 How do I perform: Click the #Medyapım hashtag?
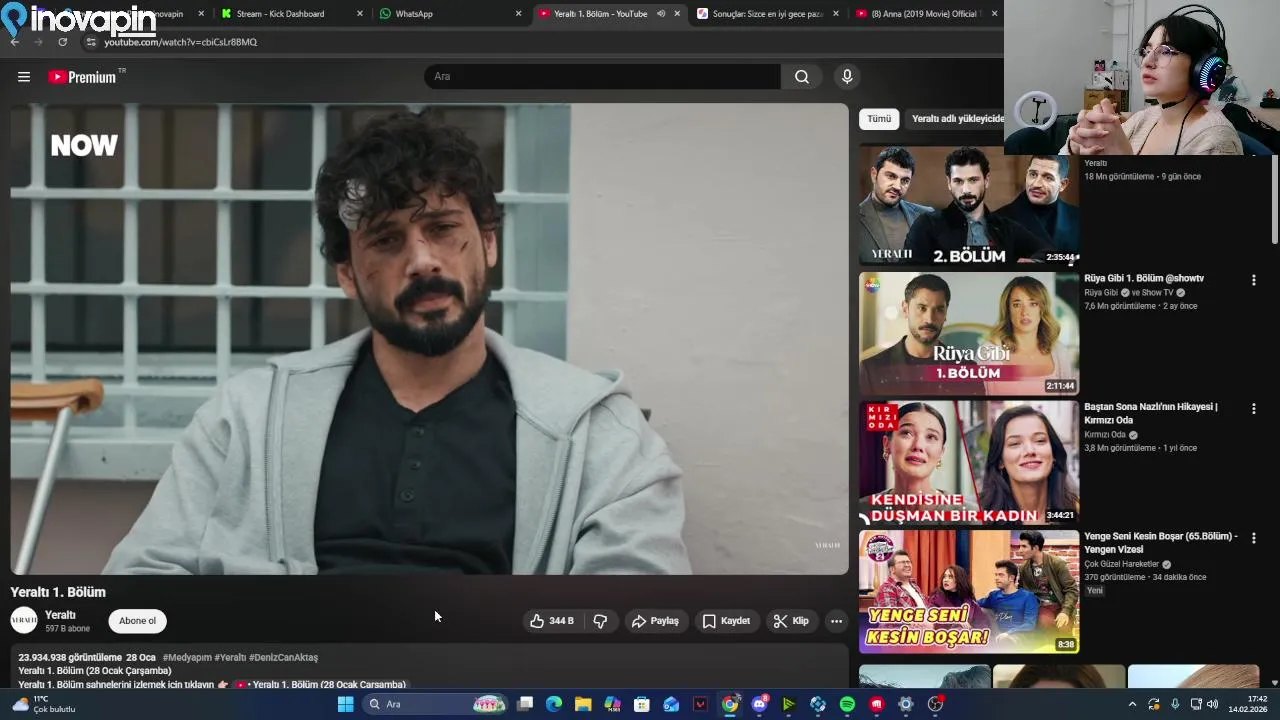(x=187, y=658)
